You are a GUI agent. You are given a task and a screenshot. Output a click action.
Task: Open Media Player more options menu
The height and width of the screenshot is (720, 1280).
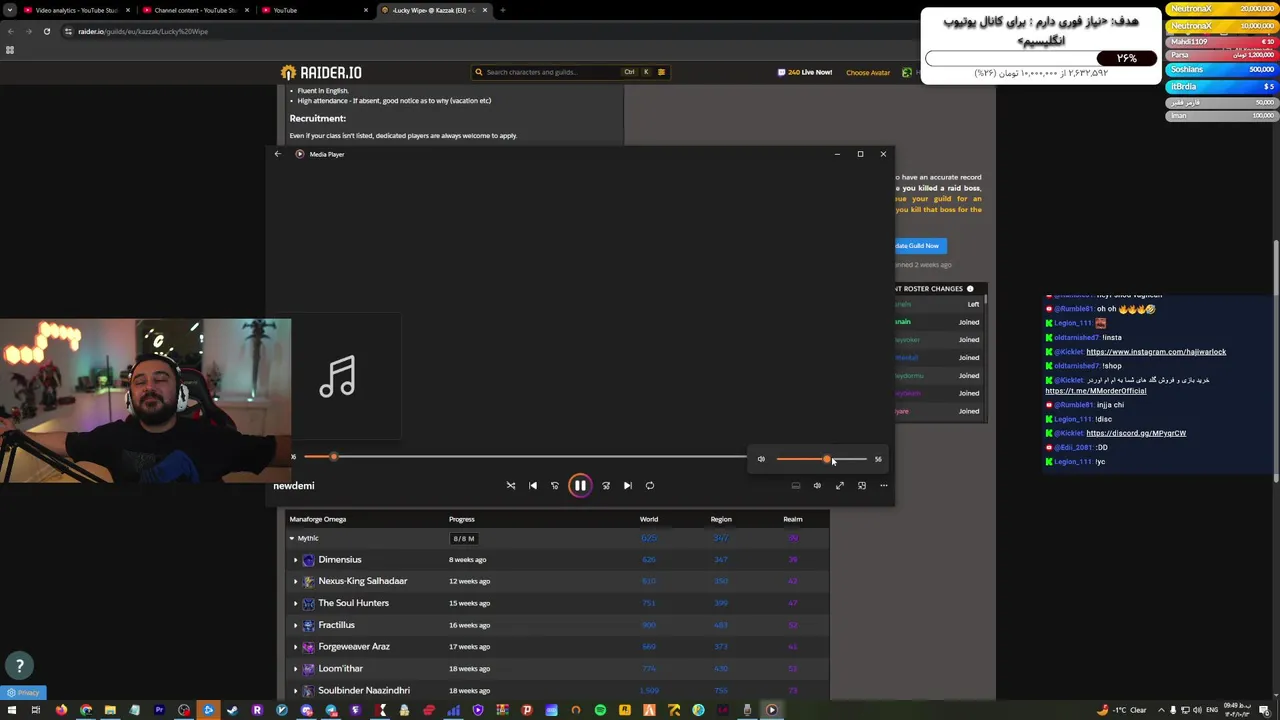tap(884, 485)
